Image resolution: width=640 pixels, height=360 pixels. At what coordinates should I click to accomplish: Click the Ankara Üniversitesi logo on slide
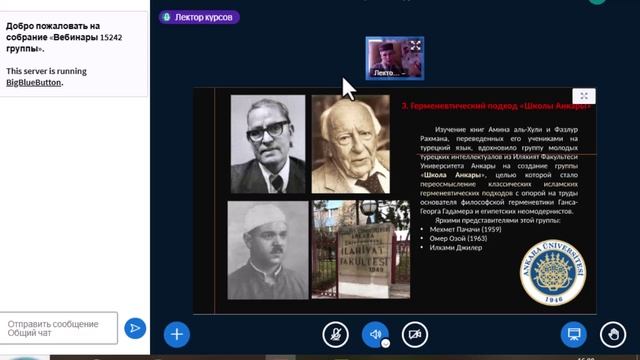click(553, 272)
